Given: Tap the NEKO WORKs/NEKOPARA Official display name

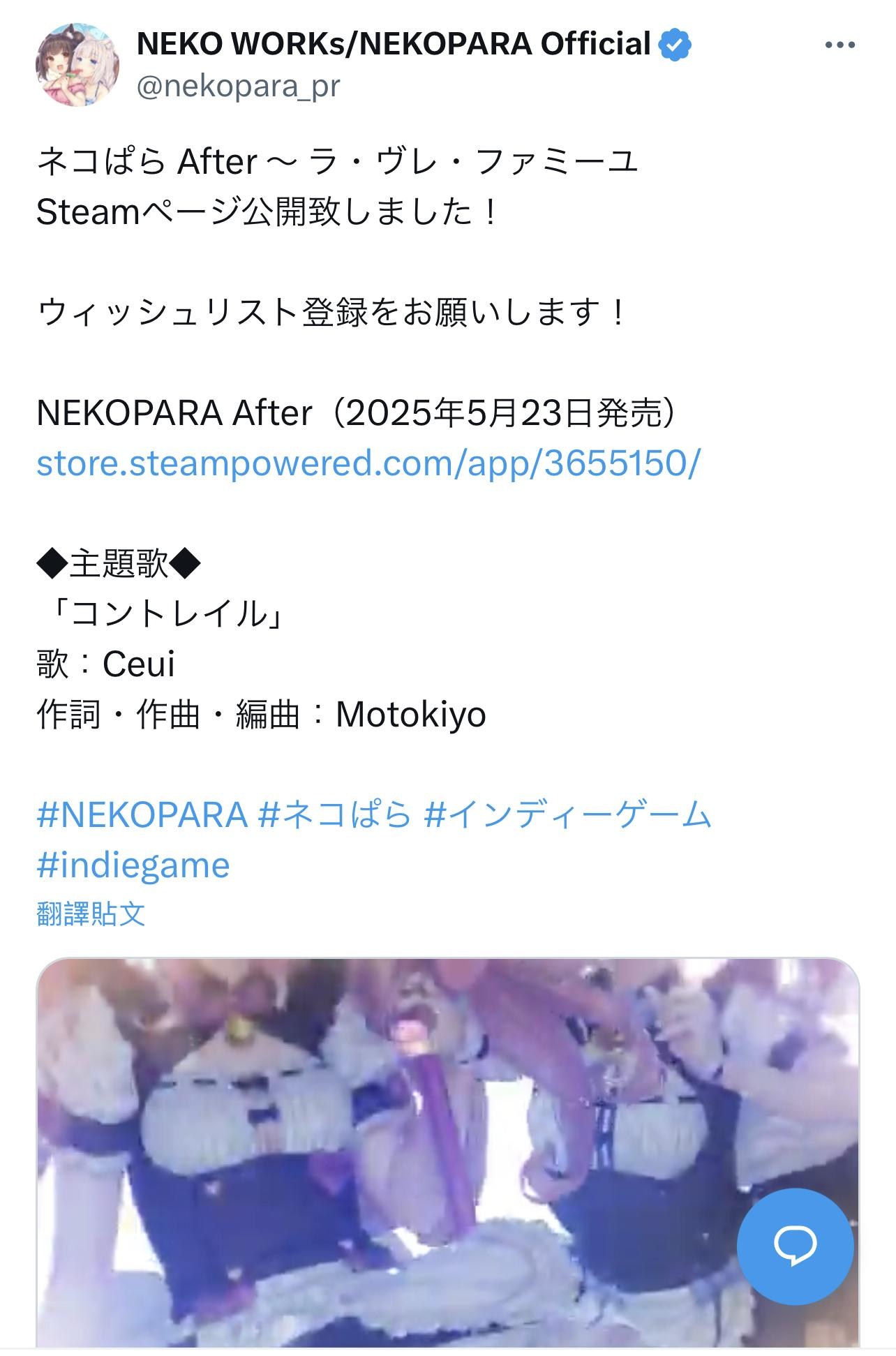Looking at the screenshot, I should (394, 45).
